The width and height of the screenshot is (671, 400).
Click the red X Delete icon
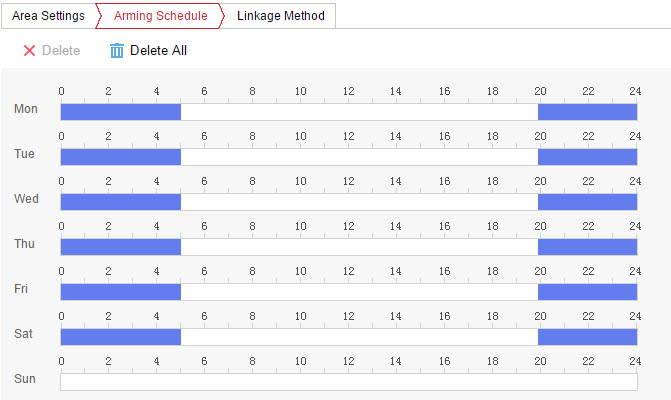[x=29, y=50]
